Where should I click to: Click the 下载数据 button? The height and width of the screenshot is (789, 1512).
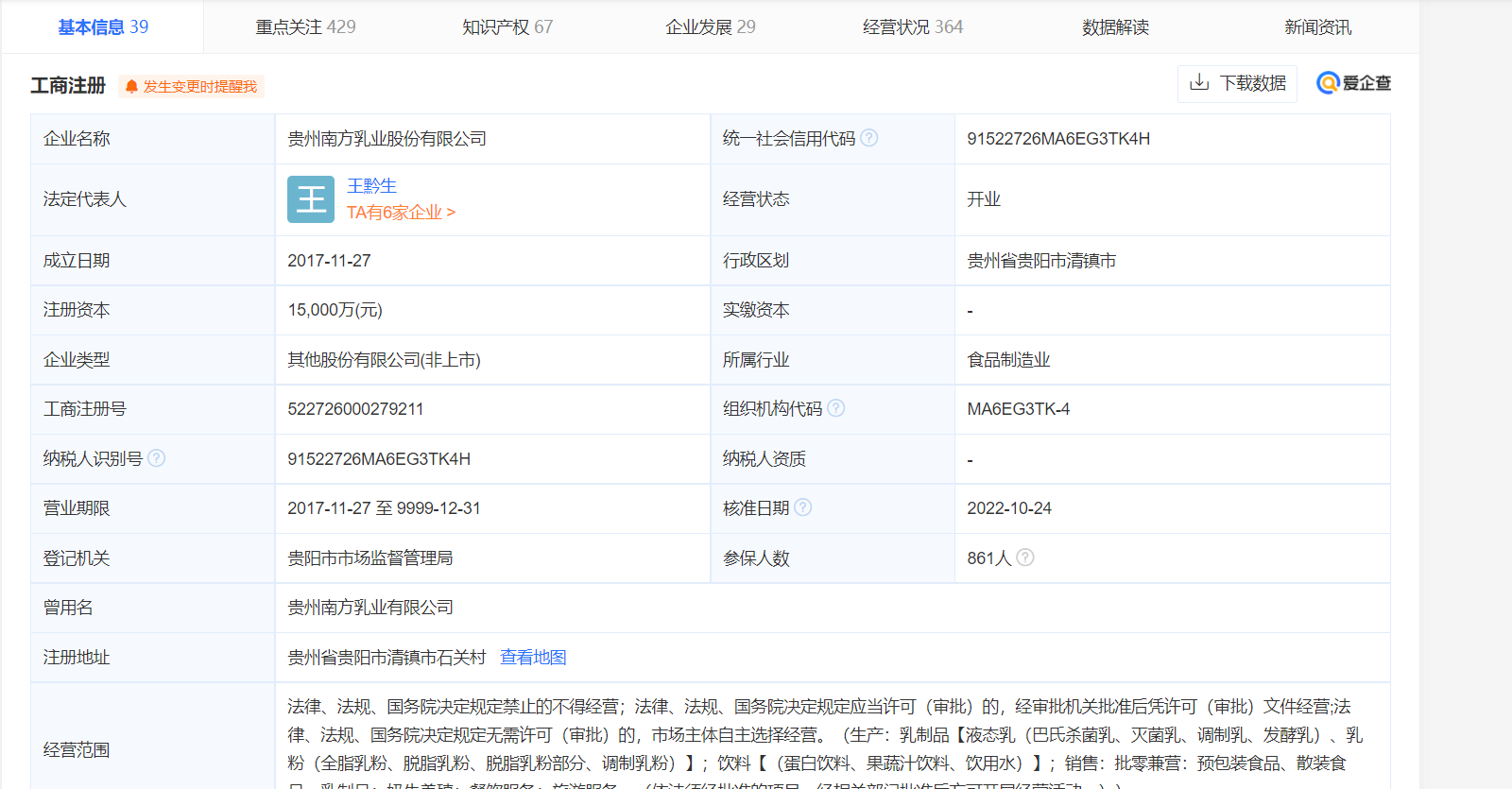click(1237, 83)
